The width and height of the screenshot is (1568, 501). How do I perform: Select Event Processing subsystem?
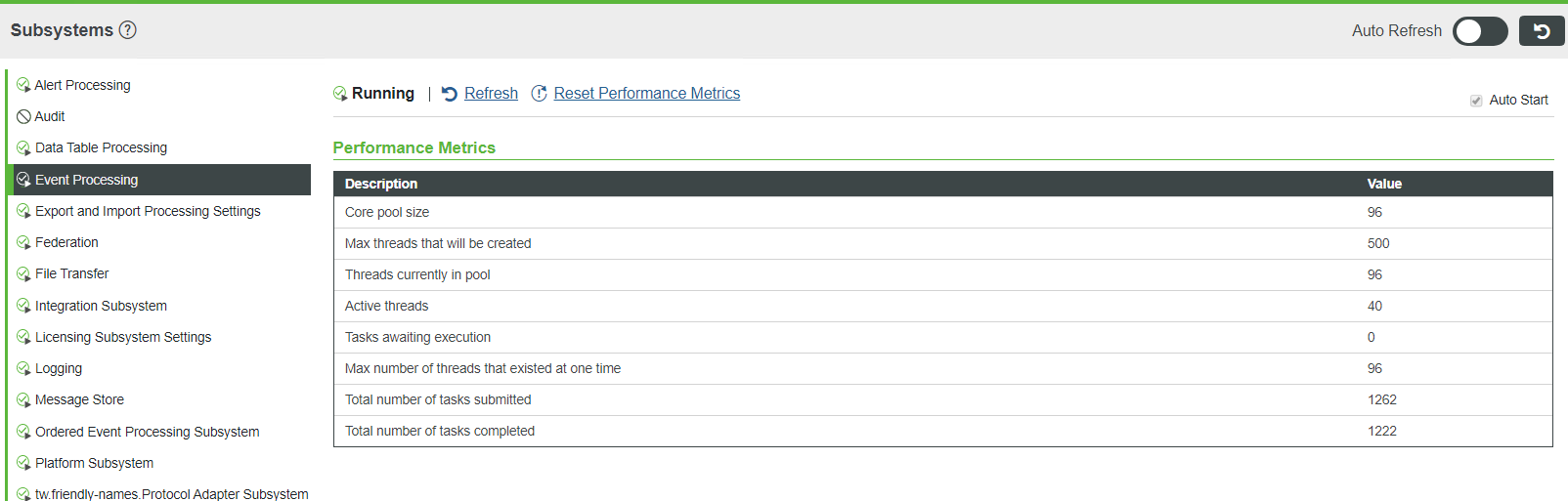[x=86, y=180]
